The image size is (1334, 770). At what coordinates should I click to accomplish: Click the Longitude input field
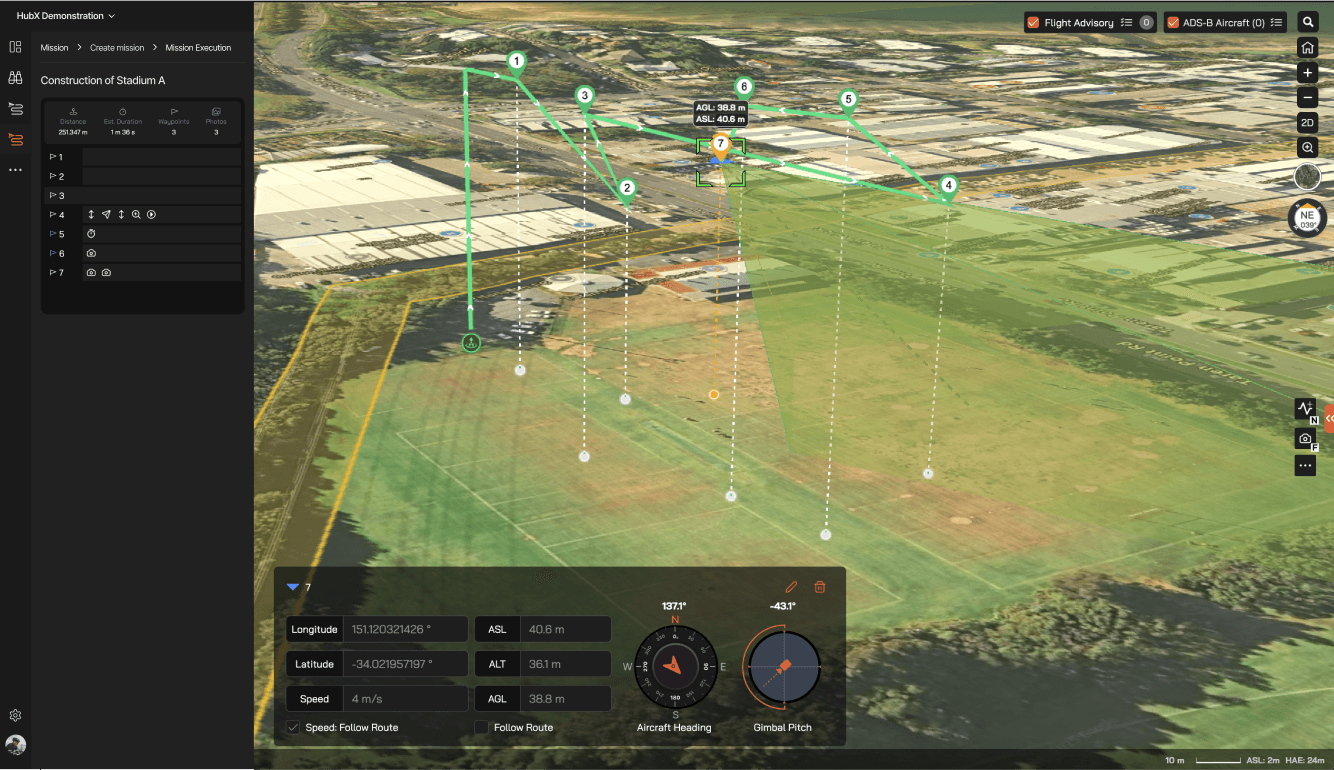(405, 629)
